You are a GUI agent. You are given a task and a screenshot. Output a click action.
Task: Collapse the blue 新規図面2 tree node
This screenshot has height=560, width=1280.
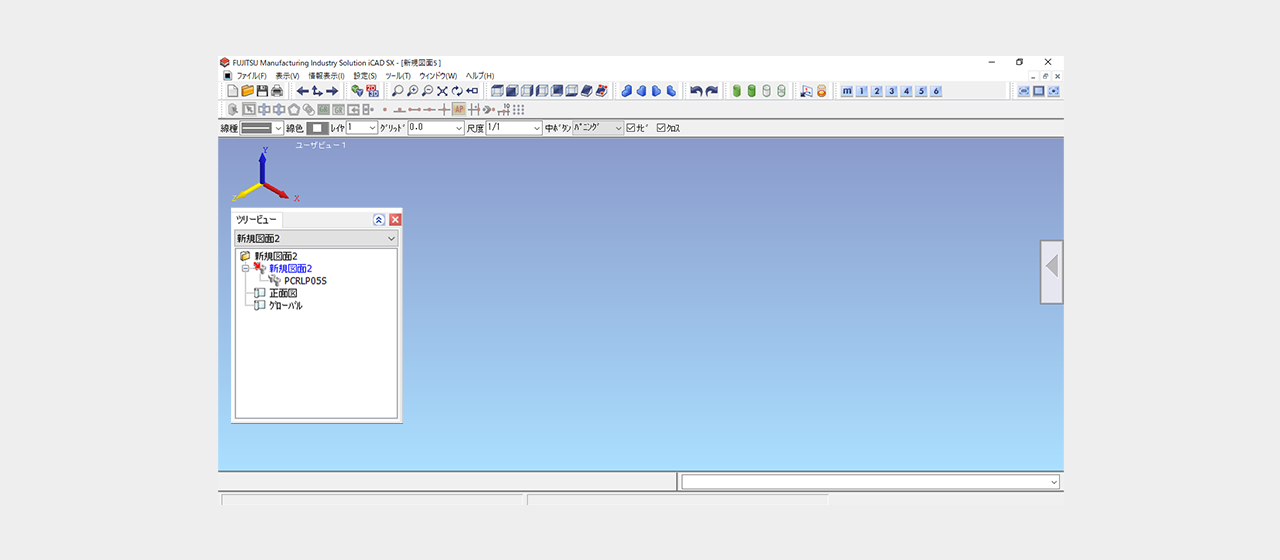245,268
